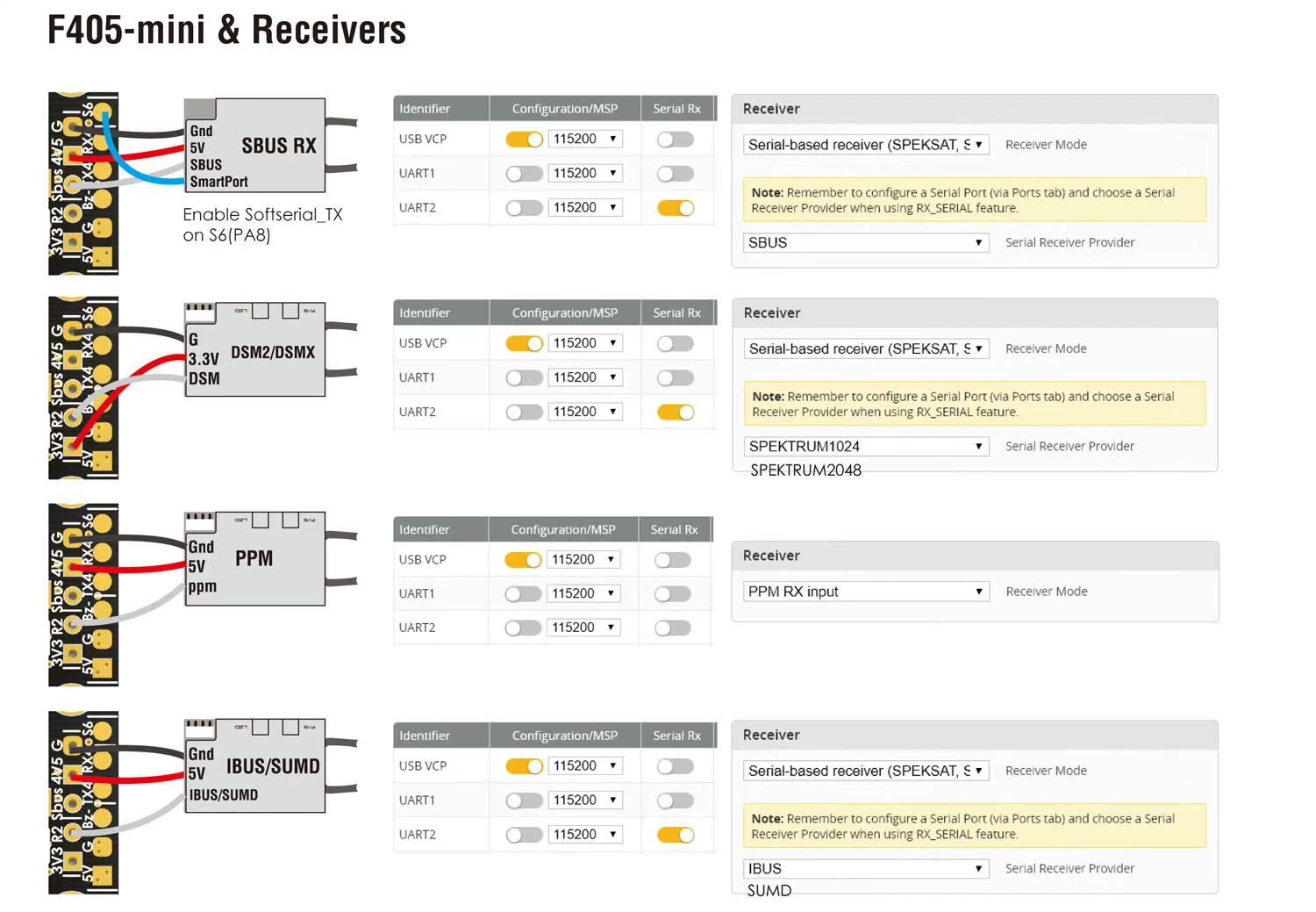Click the flight controller board beside DSM2/DSMX
The image size is (1316, 912).
click(x=83, y=388)
